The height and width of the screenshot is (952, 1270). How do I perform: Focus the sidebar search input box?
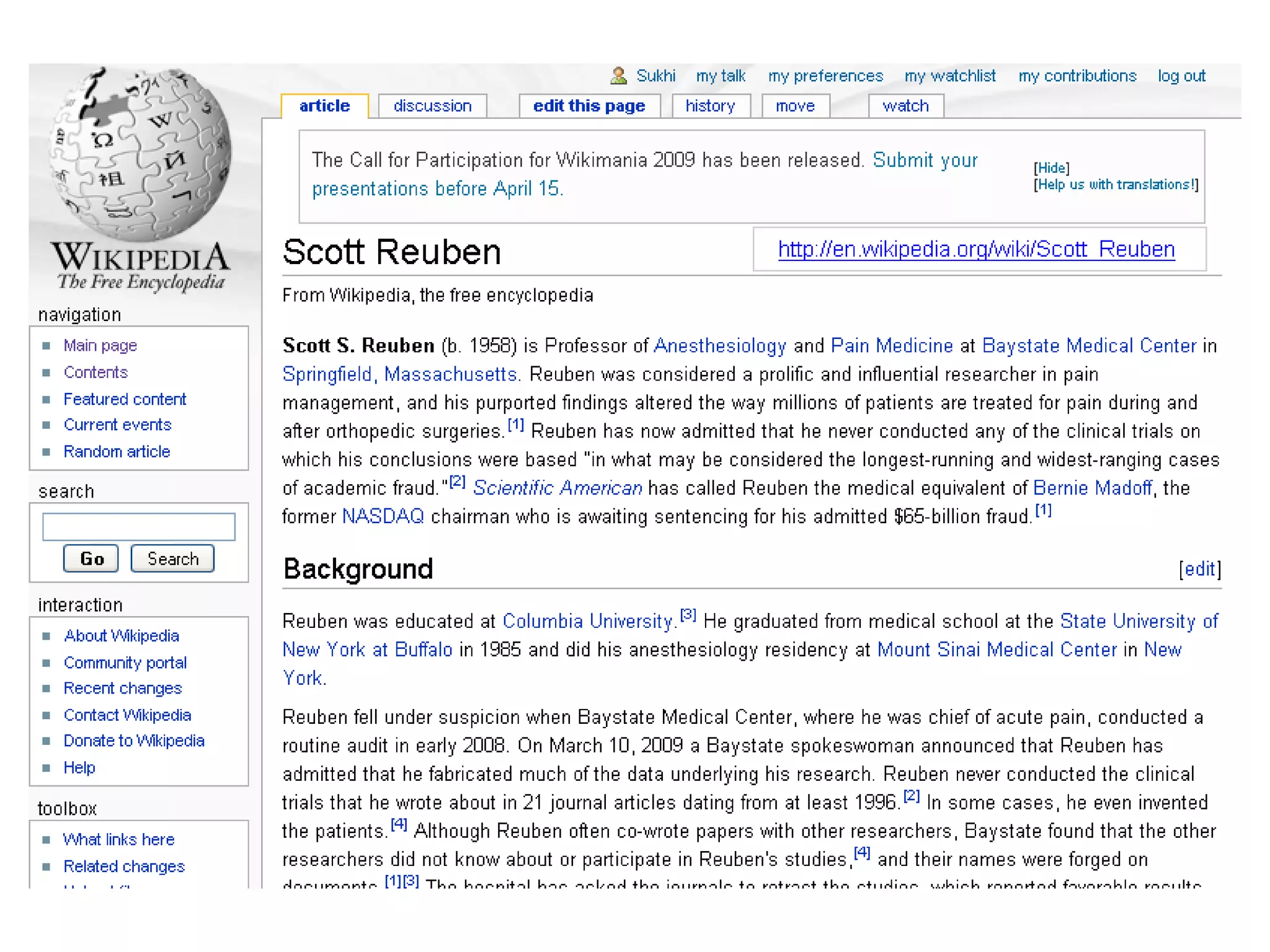click(x=139, y=527)
